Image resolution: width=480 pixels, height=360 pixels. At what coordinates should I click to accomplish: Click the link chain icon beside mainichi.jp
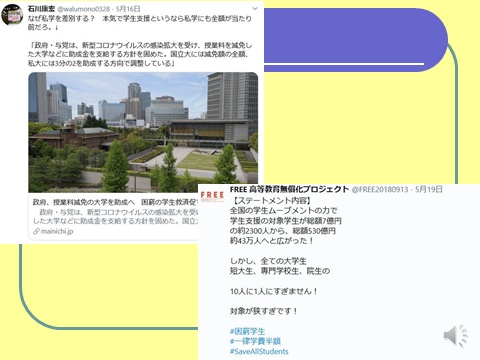pyautogui.click(x=36, y=231)
